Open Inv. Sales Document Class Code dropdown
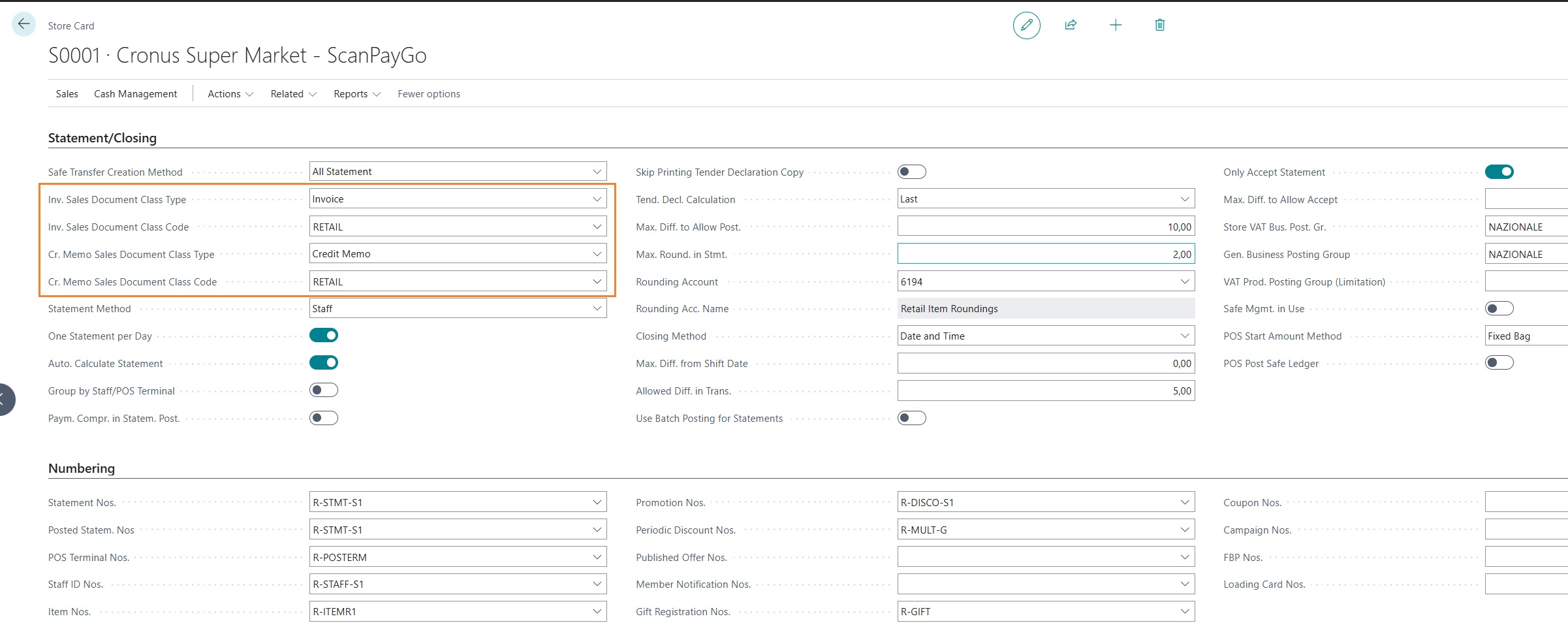The width and height of the screenshot is (1568, 640). coord(597,227)
